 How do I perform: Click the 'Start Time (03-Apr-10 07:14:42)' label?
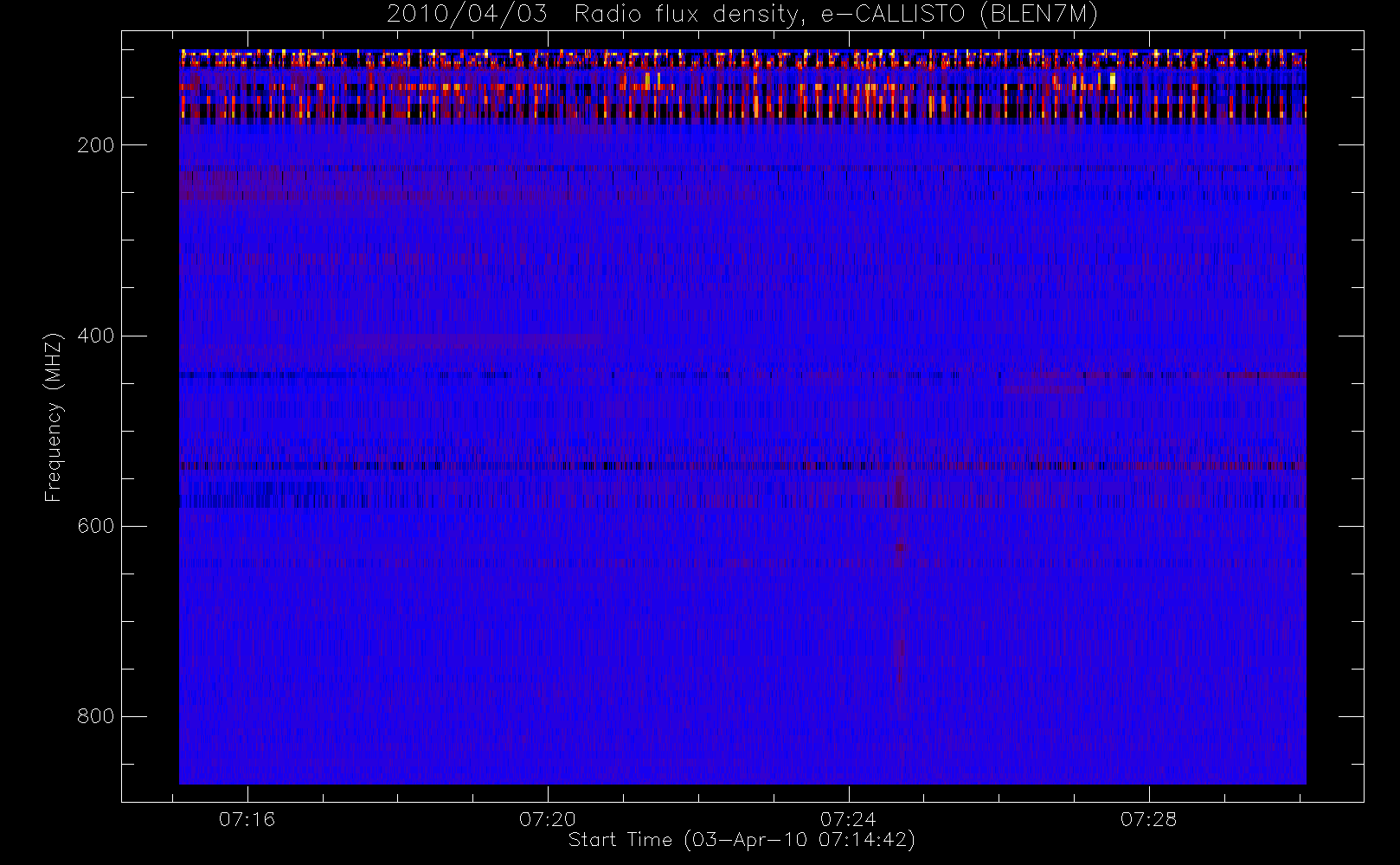742,840
